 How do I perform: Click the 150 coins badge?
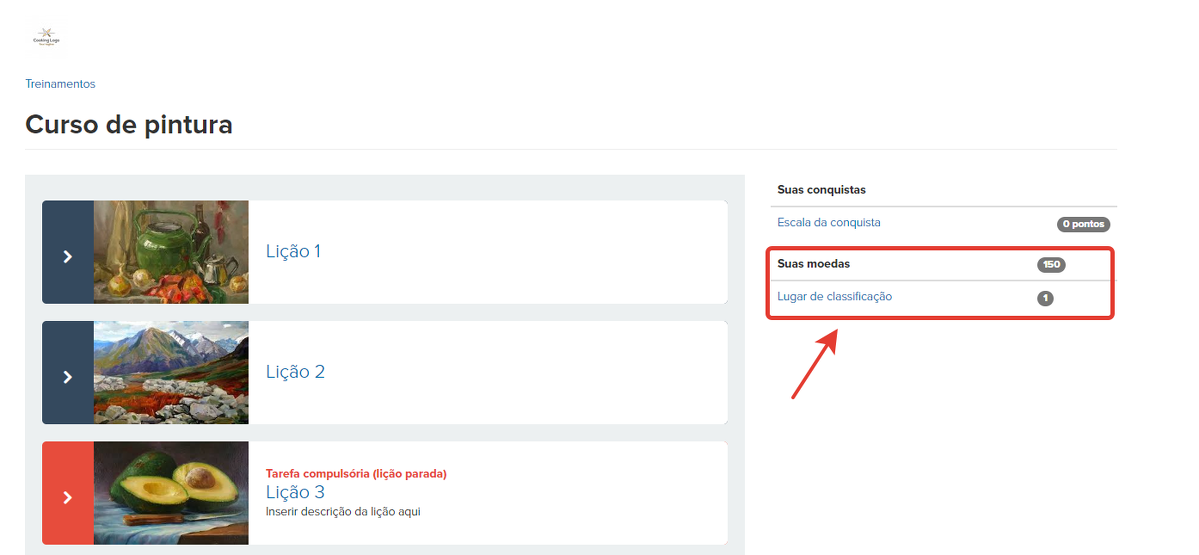pyautogui.click(x=1051, y=265)
